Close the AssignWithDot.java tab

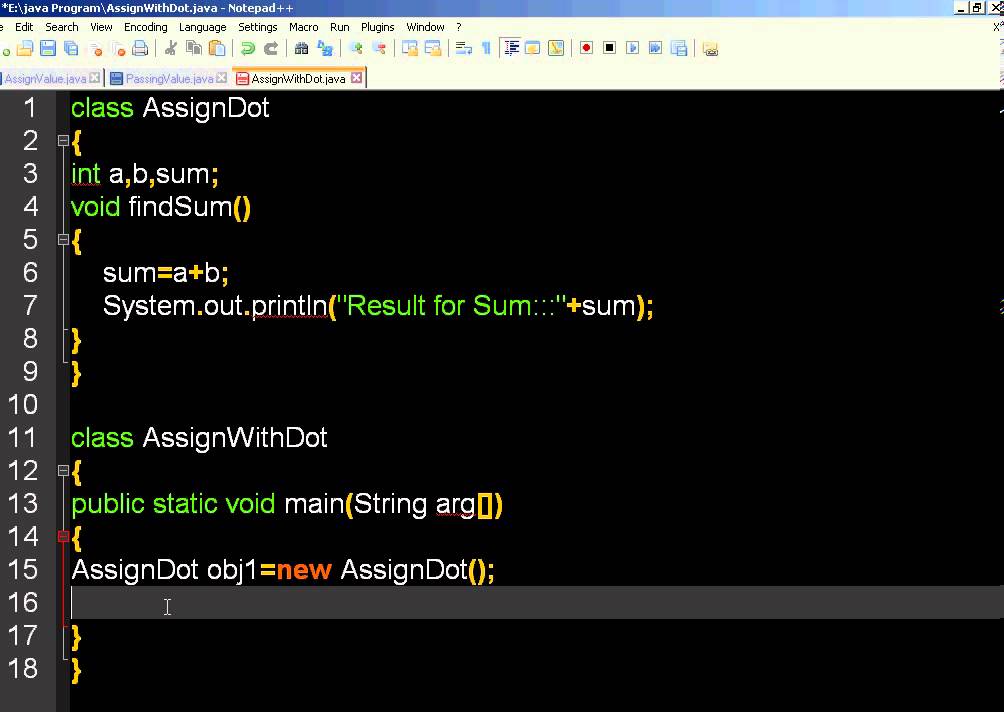(357, 77)
